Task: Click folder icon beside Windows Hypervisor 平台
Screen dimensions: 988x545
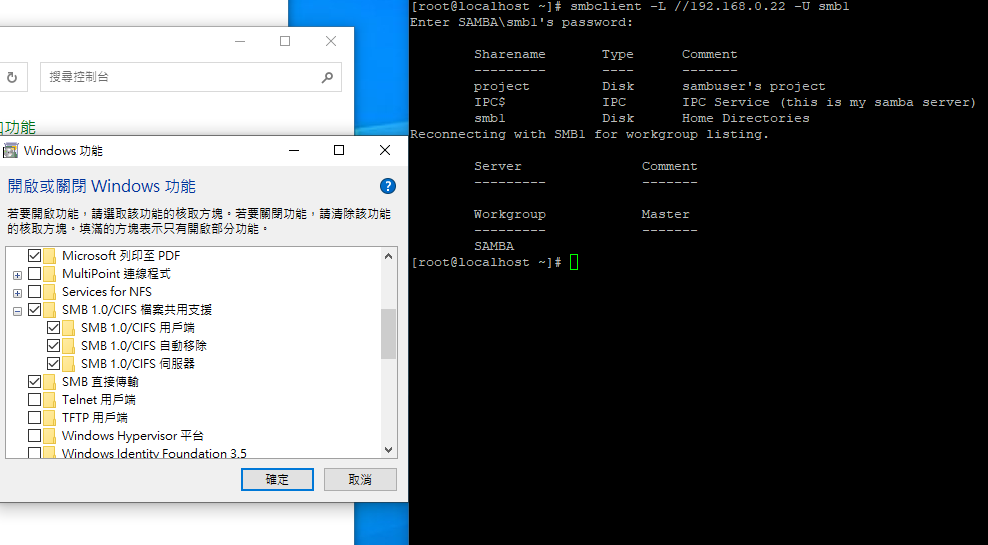Action: click(x=50, y=435)
